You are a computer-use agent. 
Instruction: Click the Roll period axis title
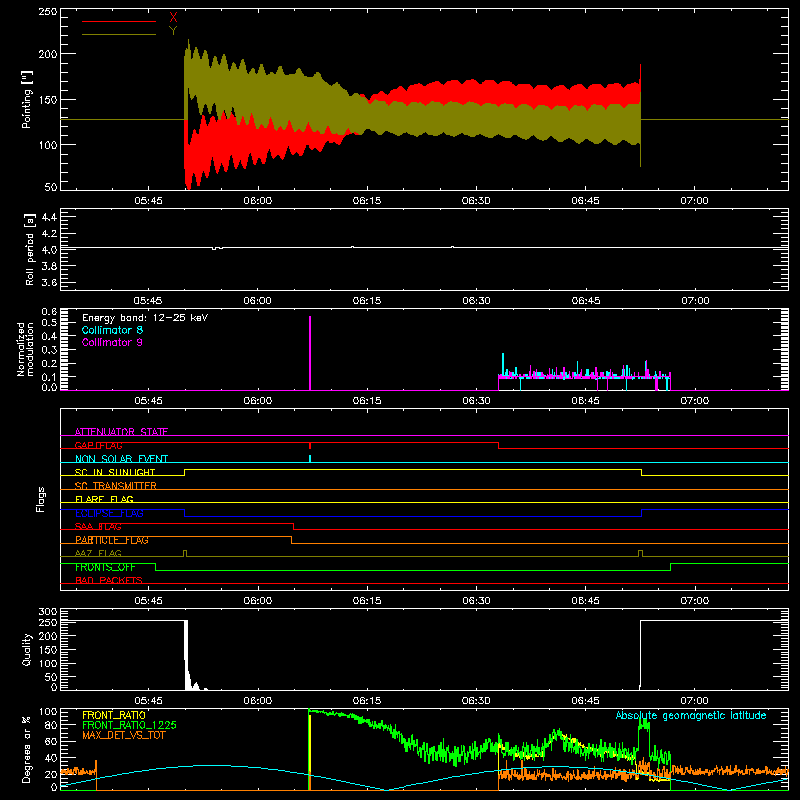pos(30,249)
